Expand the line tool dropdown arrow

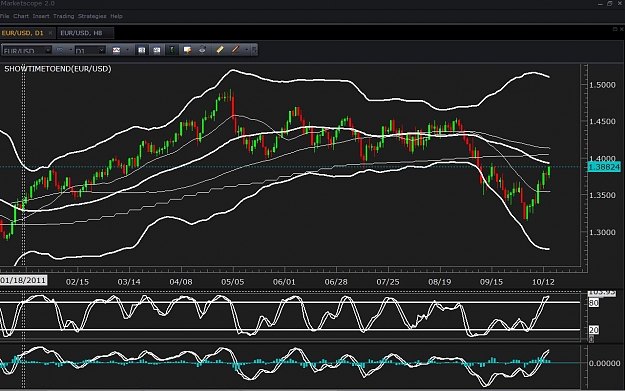[246, 50]
